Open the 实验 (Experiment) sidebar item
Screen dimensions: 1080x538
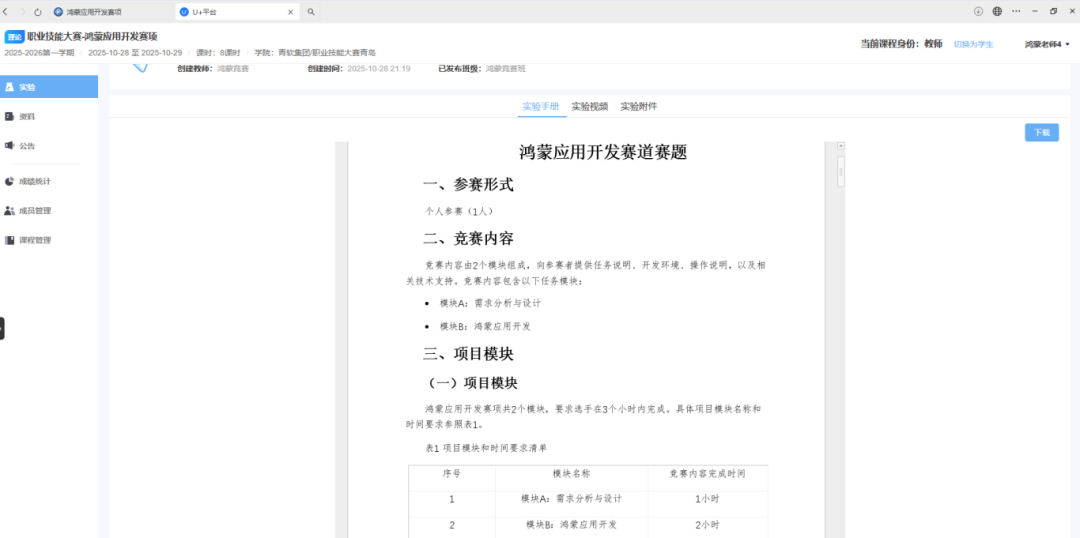tap(27, 87)
